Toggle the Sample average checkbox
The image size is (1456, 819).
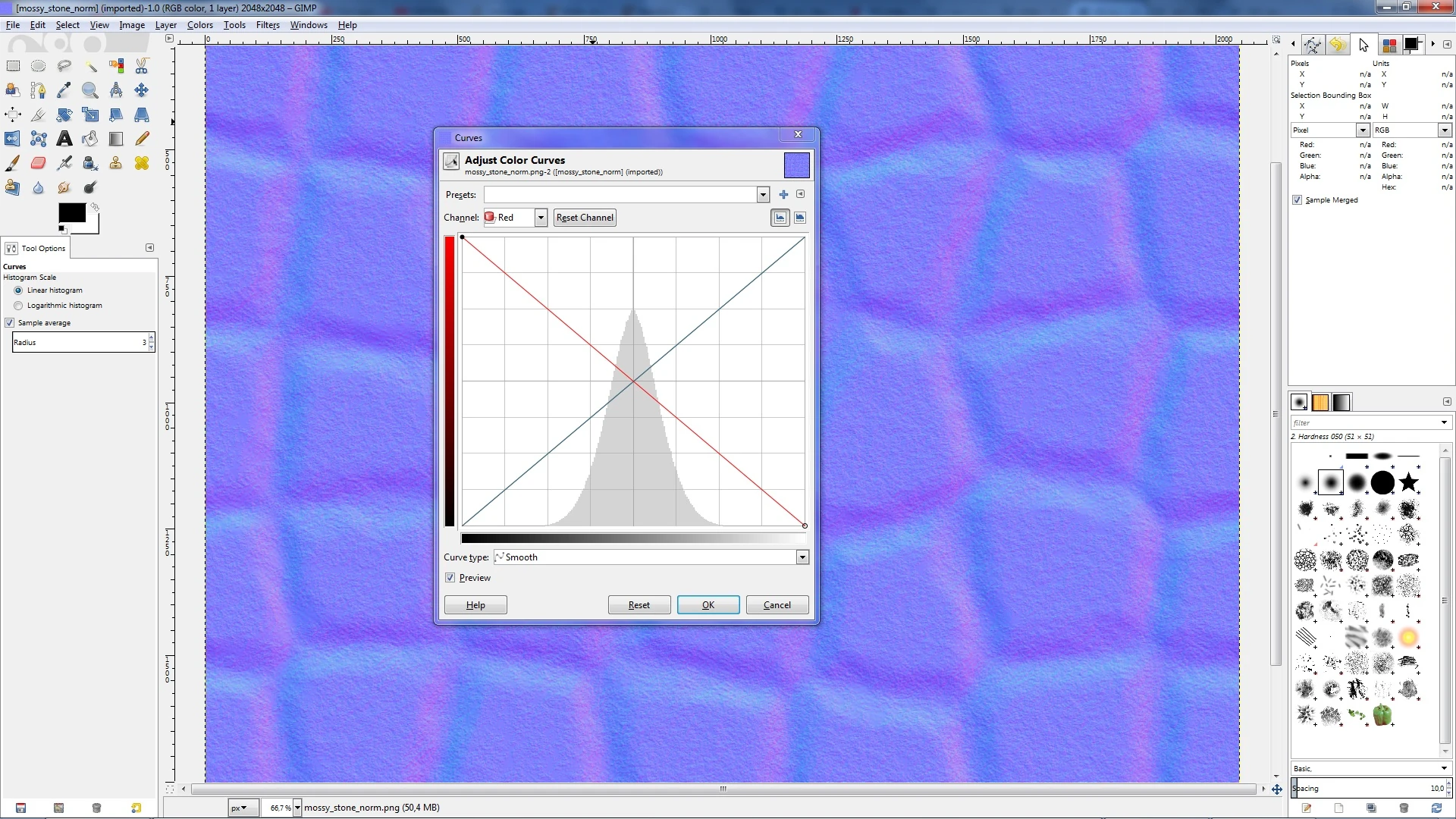click(x=10, y=323)
